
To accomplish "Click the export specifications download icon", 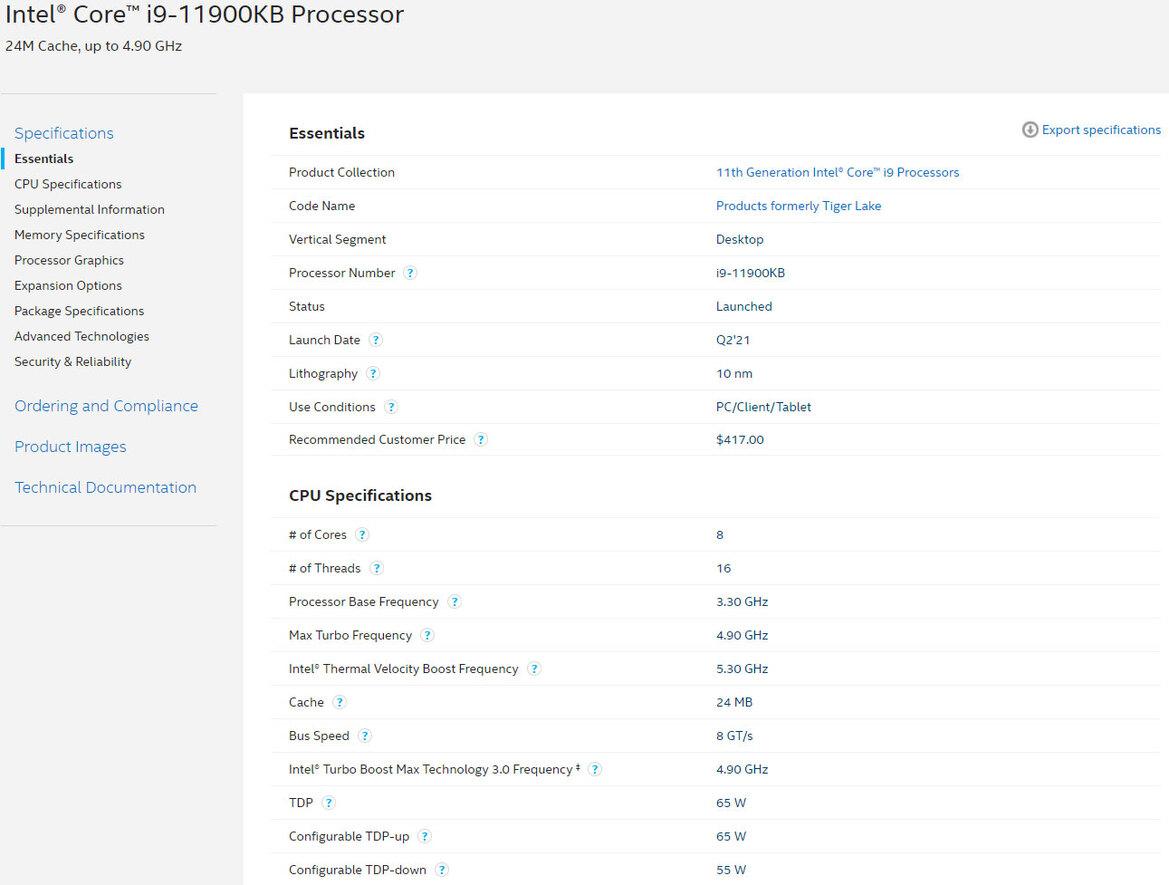I will tap(1030, 130).
